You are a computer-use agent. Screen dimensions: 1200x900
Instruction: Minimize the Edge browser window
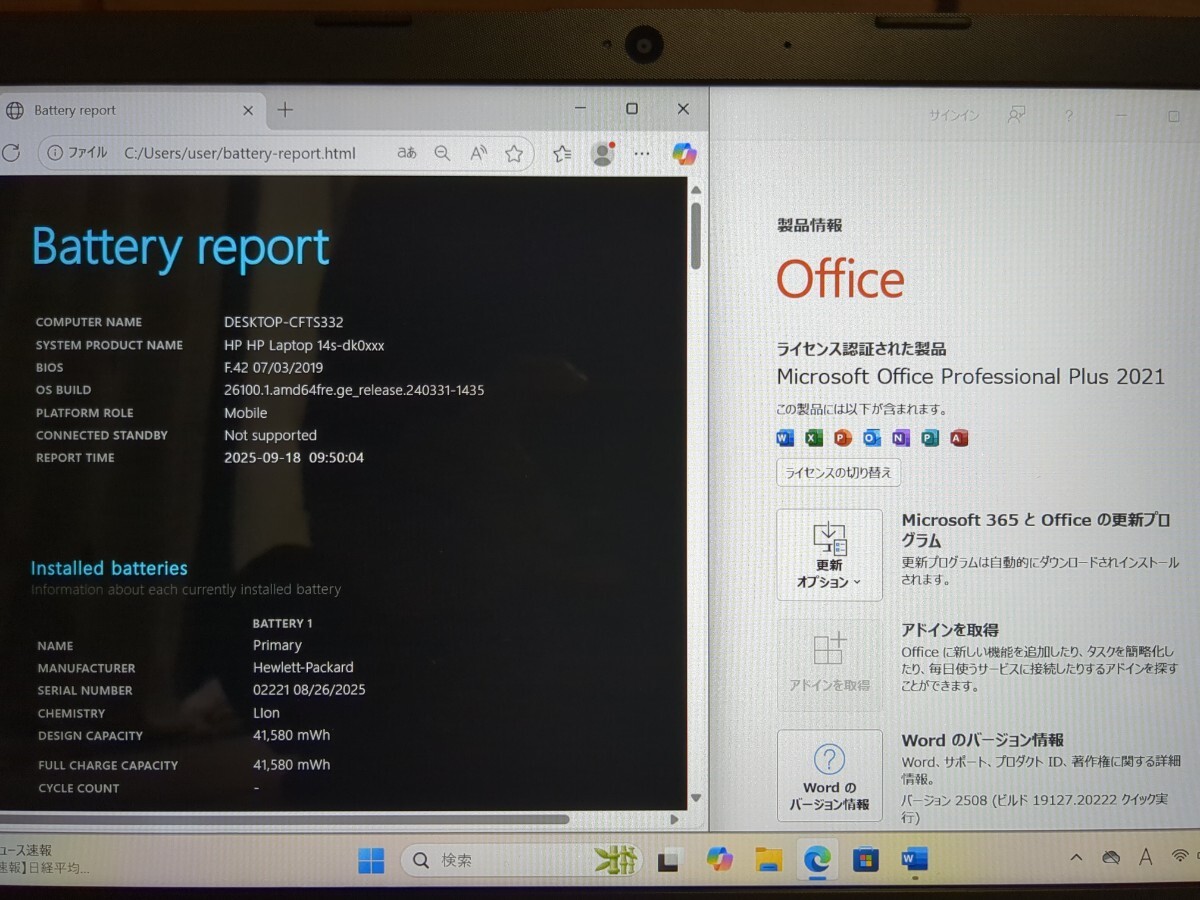[581, 110]
